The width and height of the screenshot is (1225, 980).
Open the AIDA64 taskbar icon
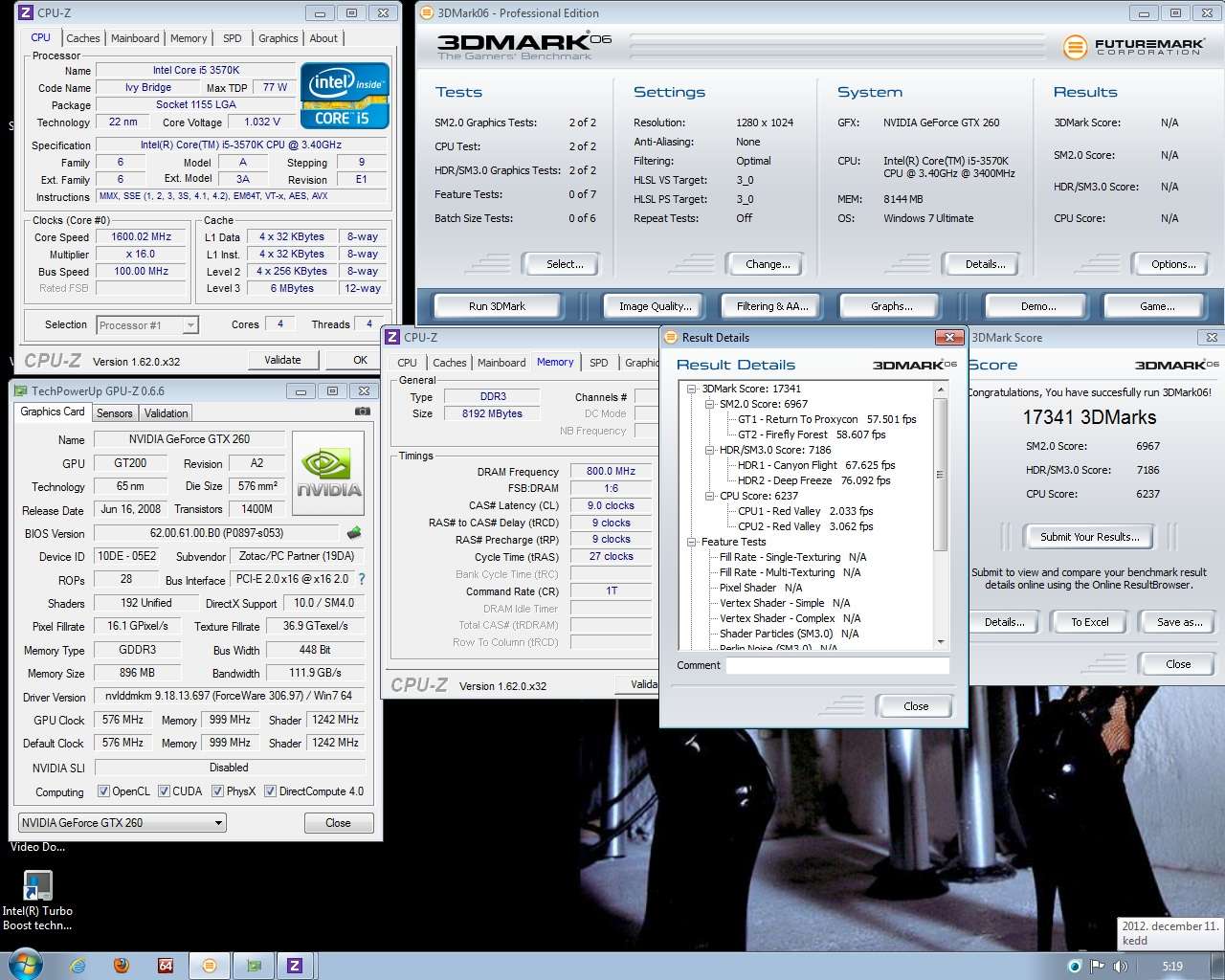point(166,966)
